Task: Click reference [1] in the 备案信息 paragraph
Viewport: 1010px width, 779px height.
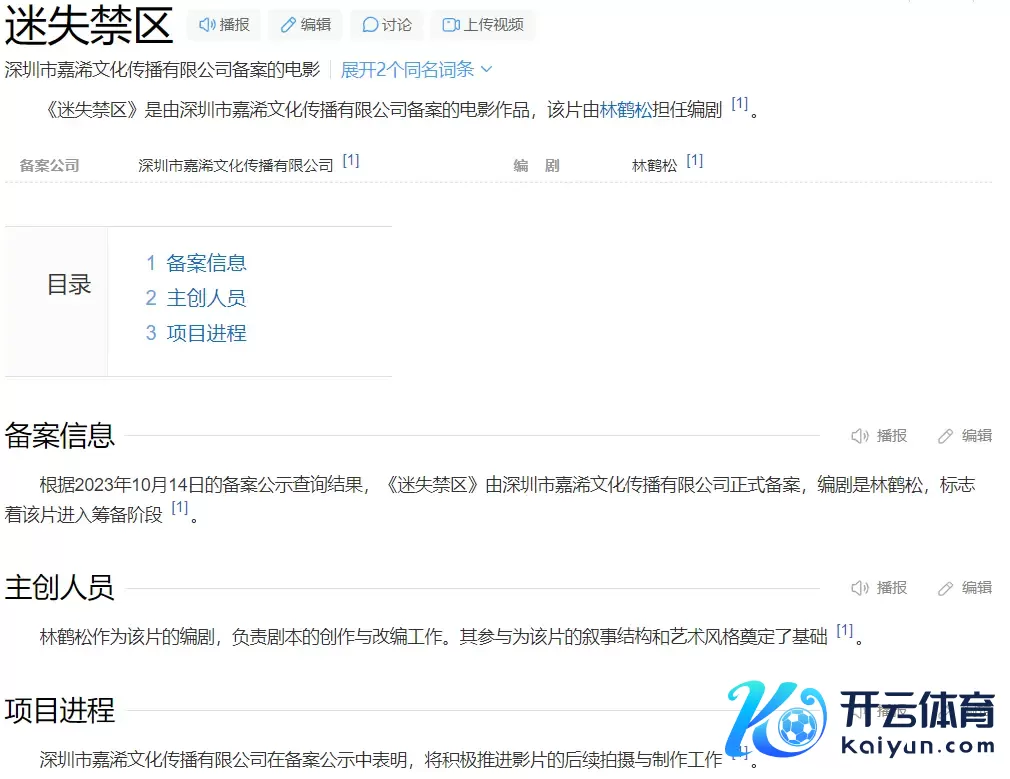Action: click(180, 508)
